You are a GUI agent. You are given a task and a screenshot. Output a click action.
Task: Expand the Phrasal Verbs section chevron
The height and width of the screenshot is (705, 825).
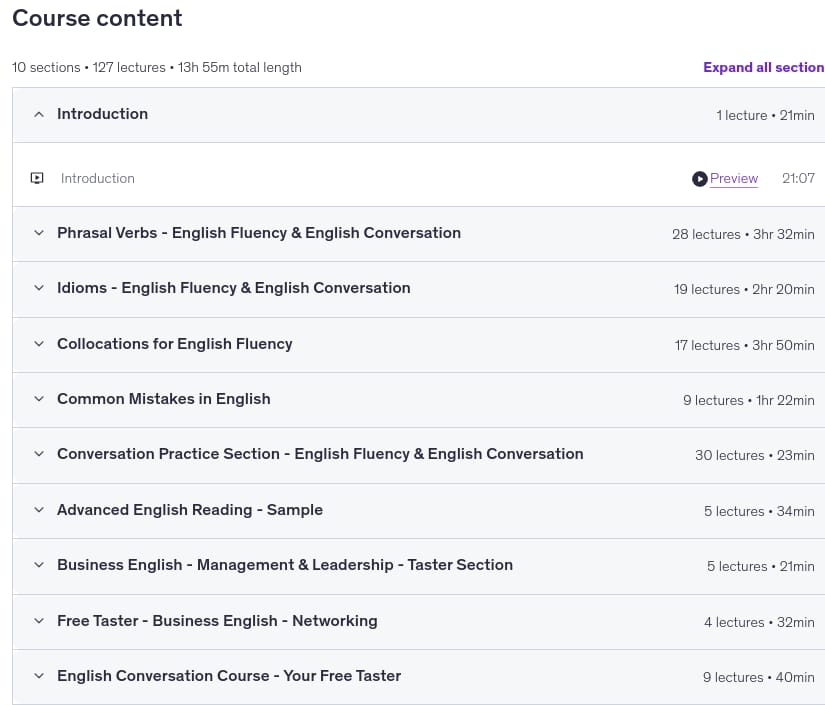click(x=39, y=233)
